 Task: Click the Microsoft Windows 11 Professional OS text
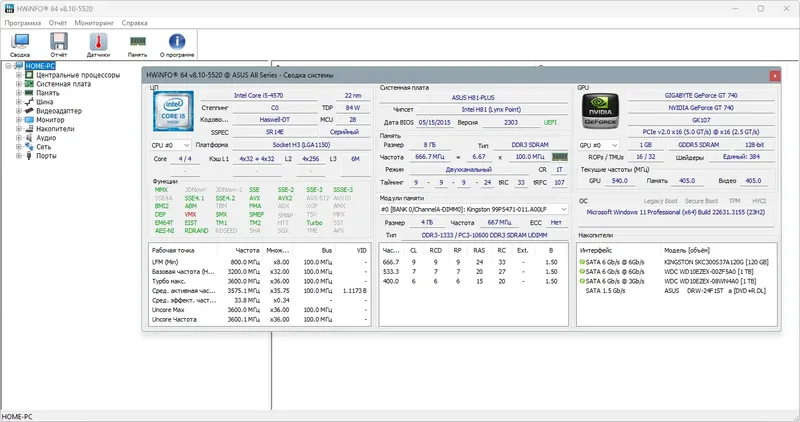point(676,212)
